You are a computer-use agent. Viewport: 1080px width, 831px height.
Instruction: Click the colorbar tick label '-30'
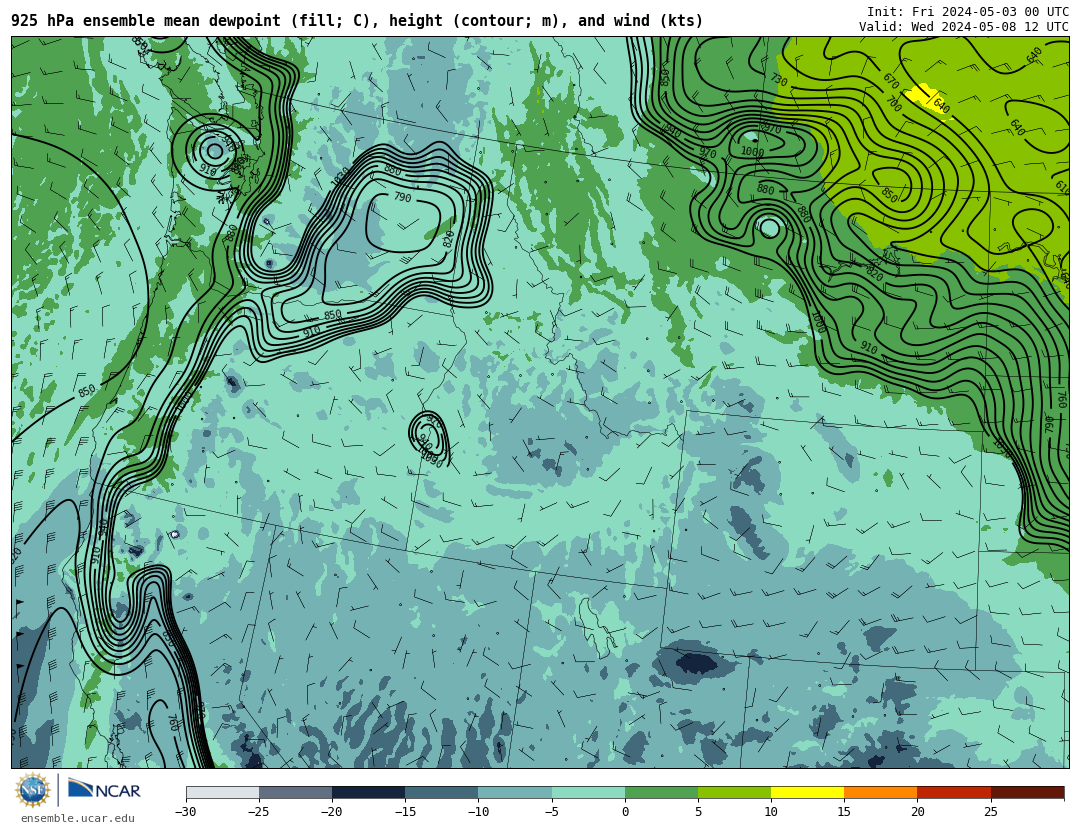(x=185, y=812)
